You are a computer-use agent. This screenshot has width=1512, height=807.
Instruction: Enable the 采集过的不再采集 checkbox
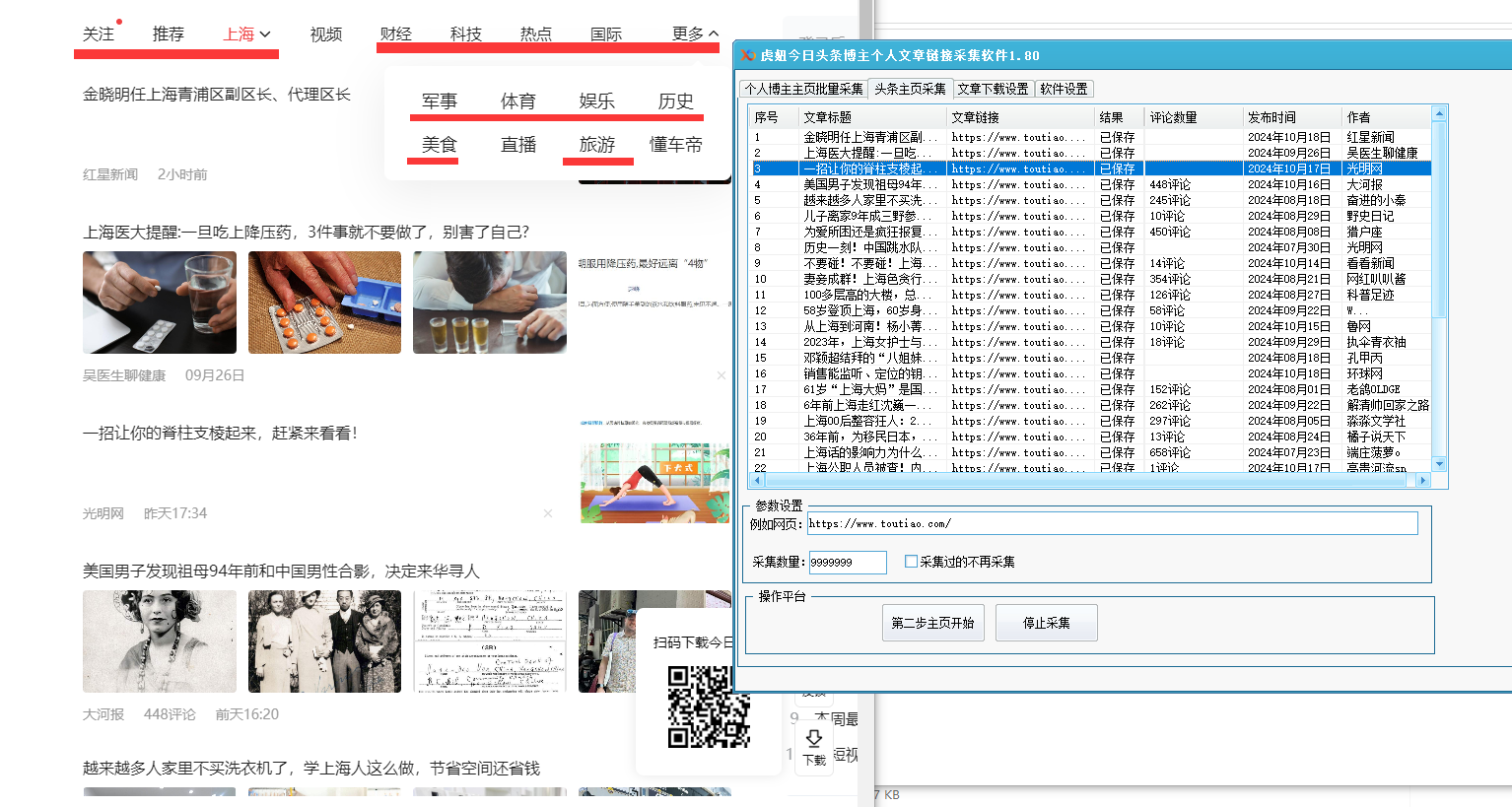[911, 562]
